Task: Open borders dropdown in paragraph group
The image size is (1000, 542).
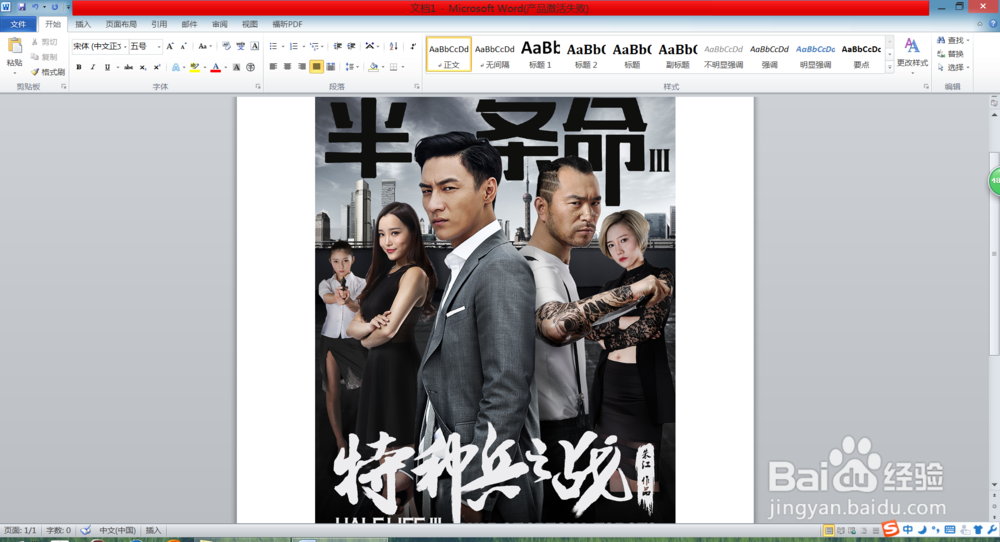Action: pos(402,66)
